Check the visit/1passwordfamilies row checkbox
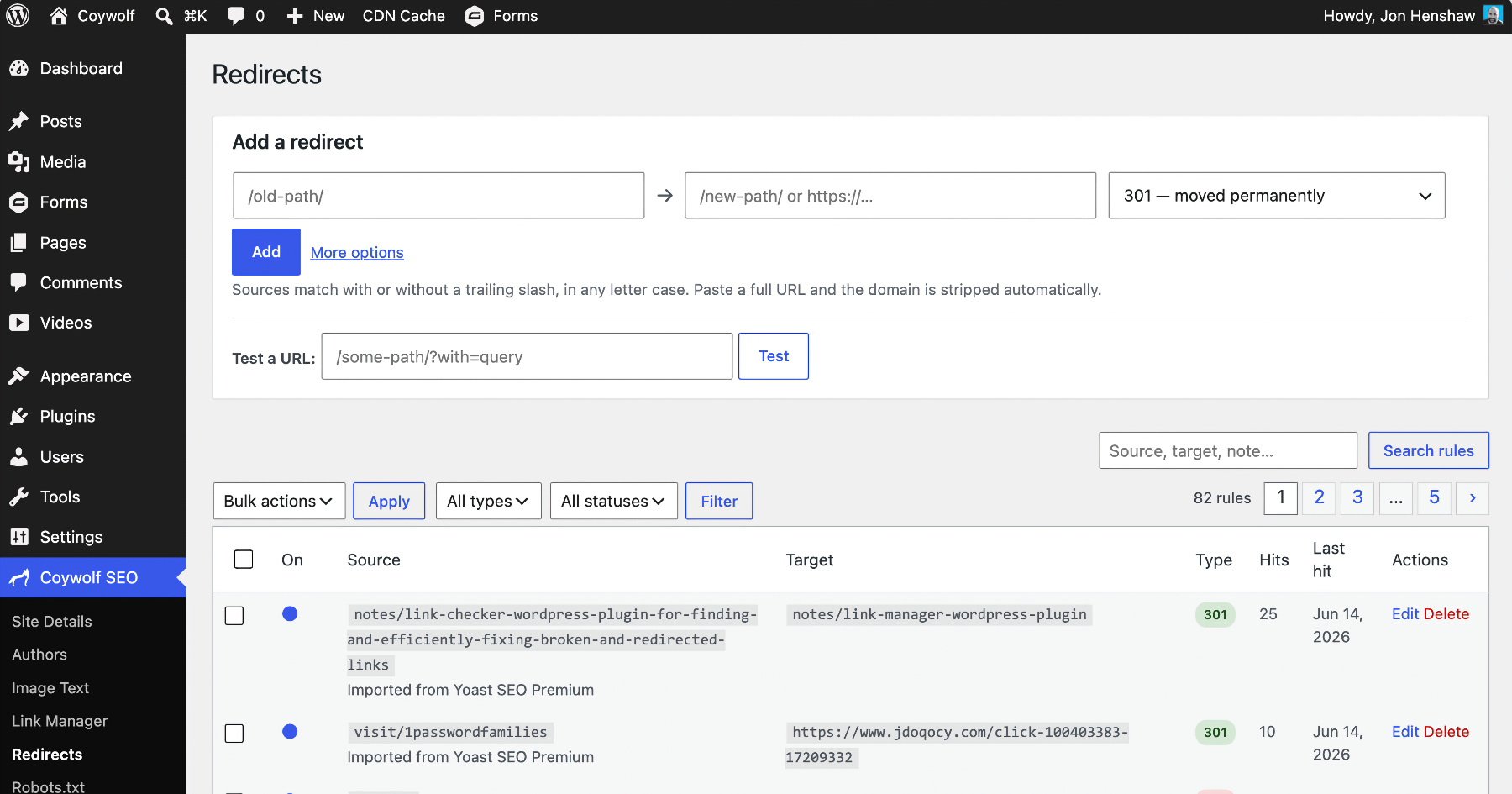This screenshot has height=794, width=1512. click(234, 734)
